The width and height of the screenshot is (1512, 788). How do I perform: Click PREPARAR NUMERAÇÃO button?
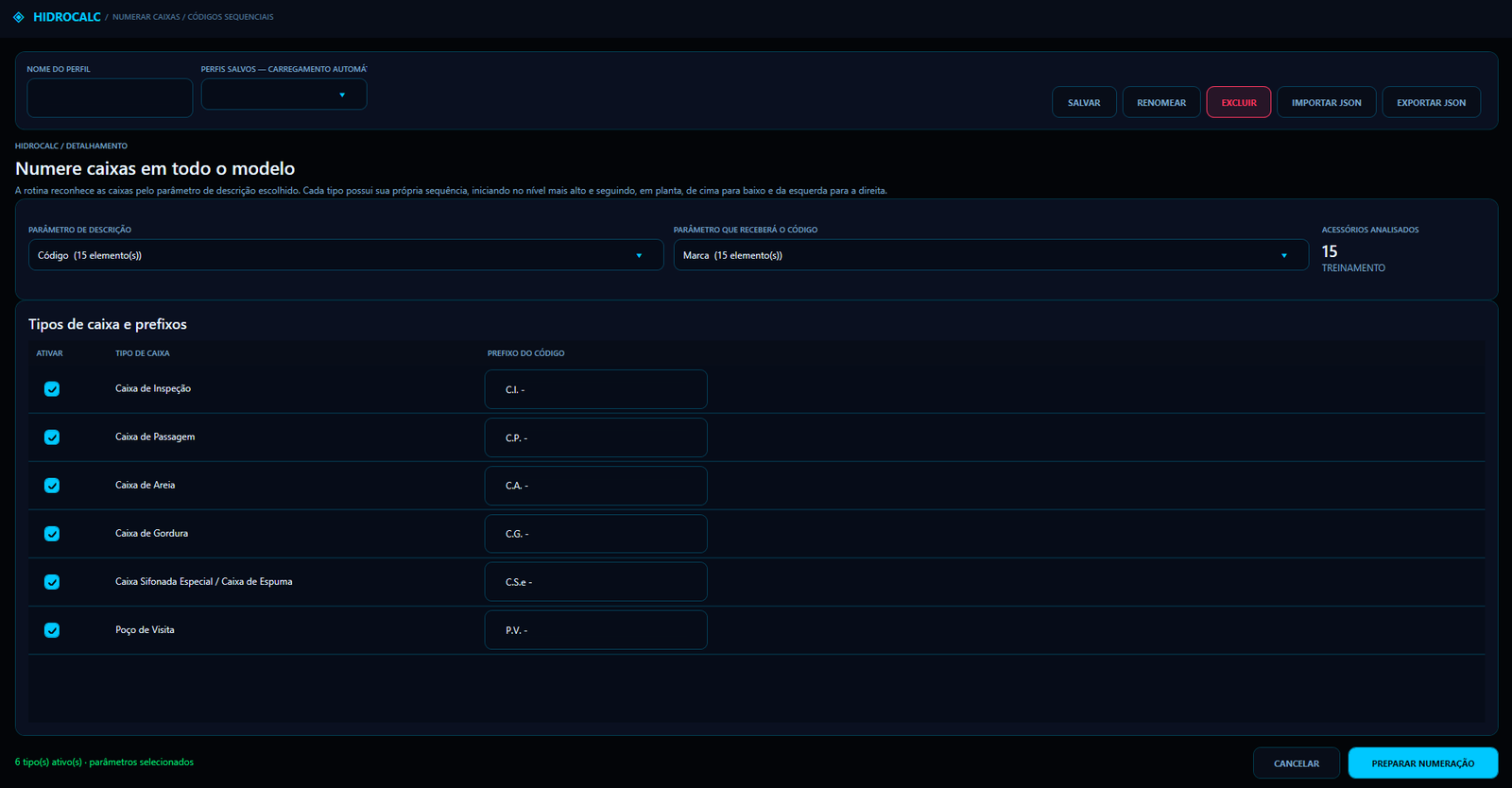pos(1423,763)
